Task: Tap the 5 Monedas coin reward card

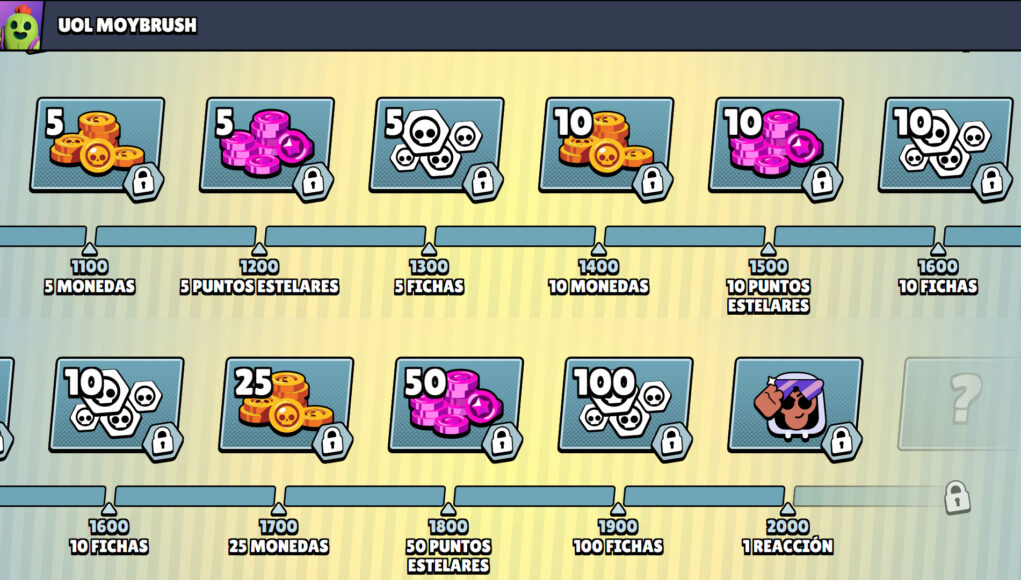Action: pyautogui.click(x=97, y=145)
